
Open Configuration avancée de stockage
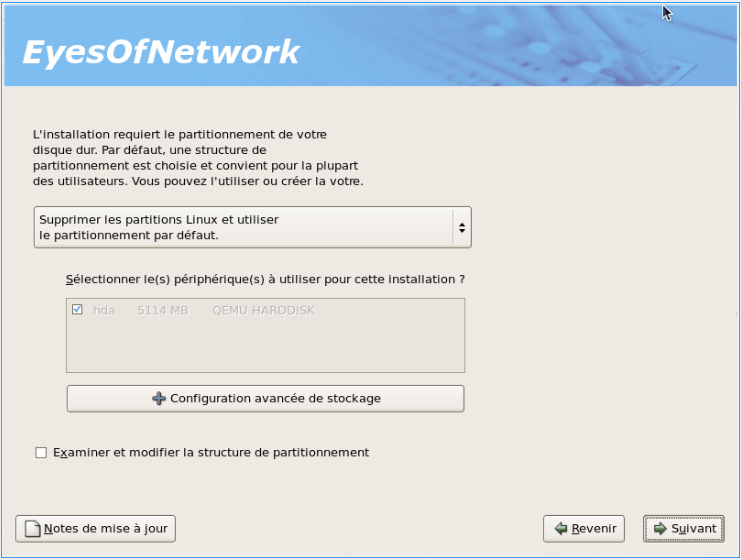[x=266, y=398]
